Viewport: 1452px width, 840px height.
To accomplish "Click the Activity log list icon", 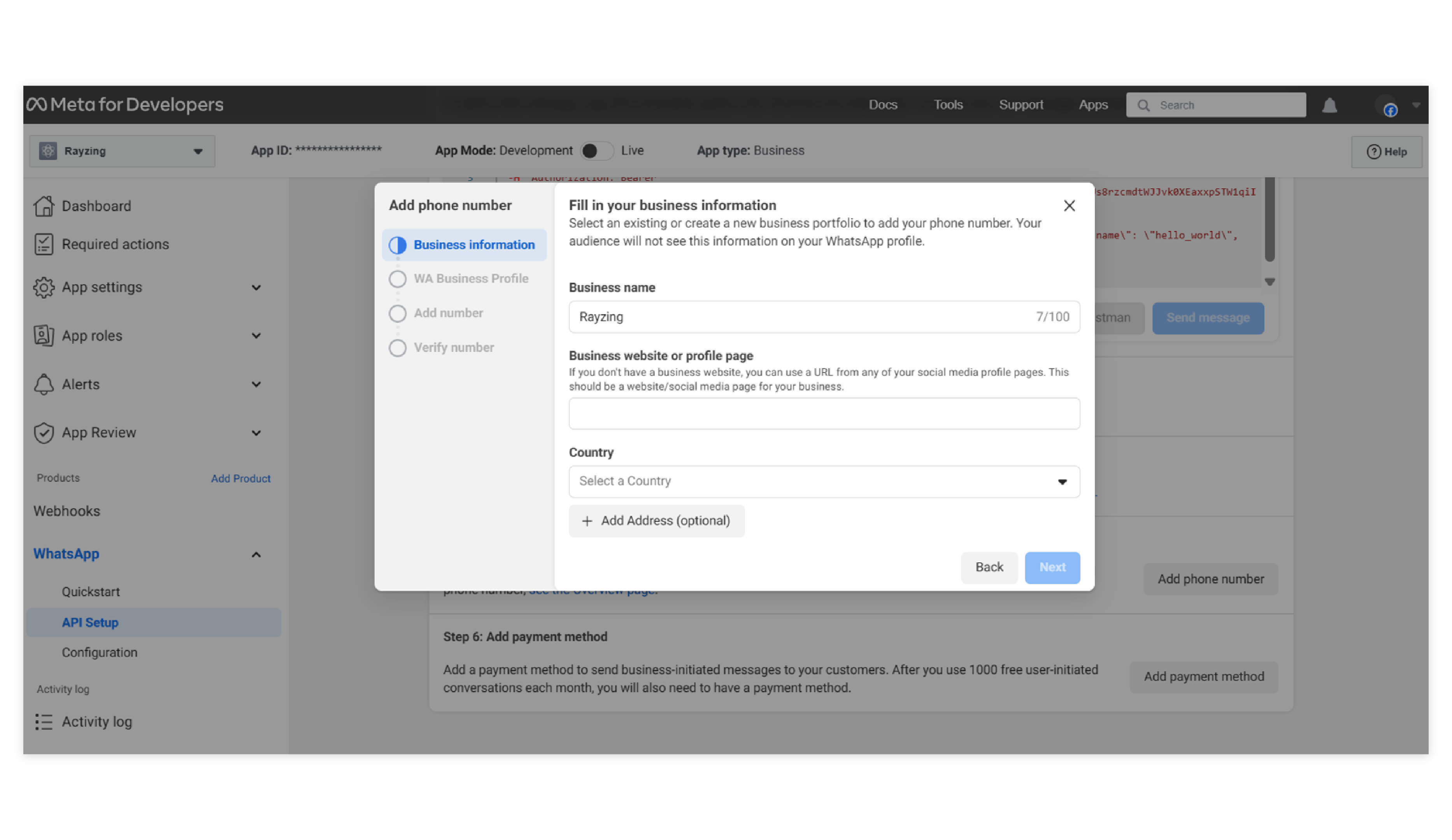I will coord(44,721).
